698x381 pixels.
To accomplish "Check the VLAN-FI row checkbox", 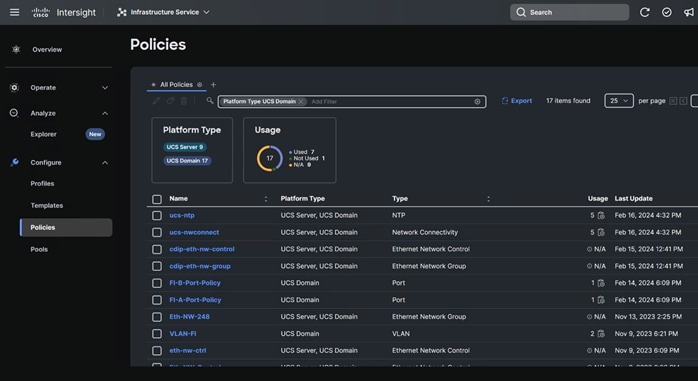I will 157,334.
